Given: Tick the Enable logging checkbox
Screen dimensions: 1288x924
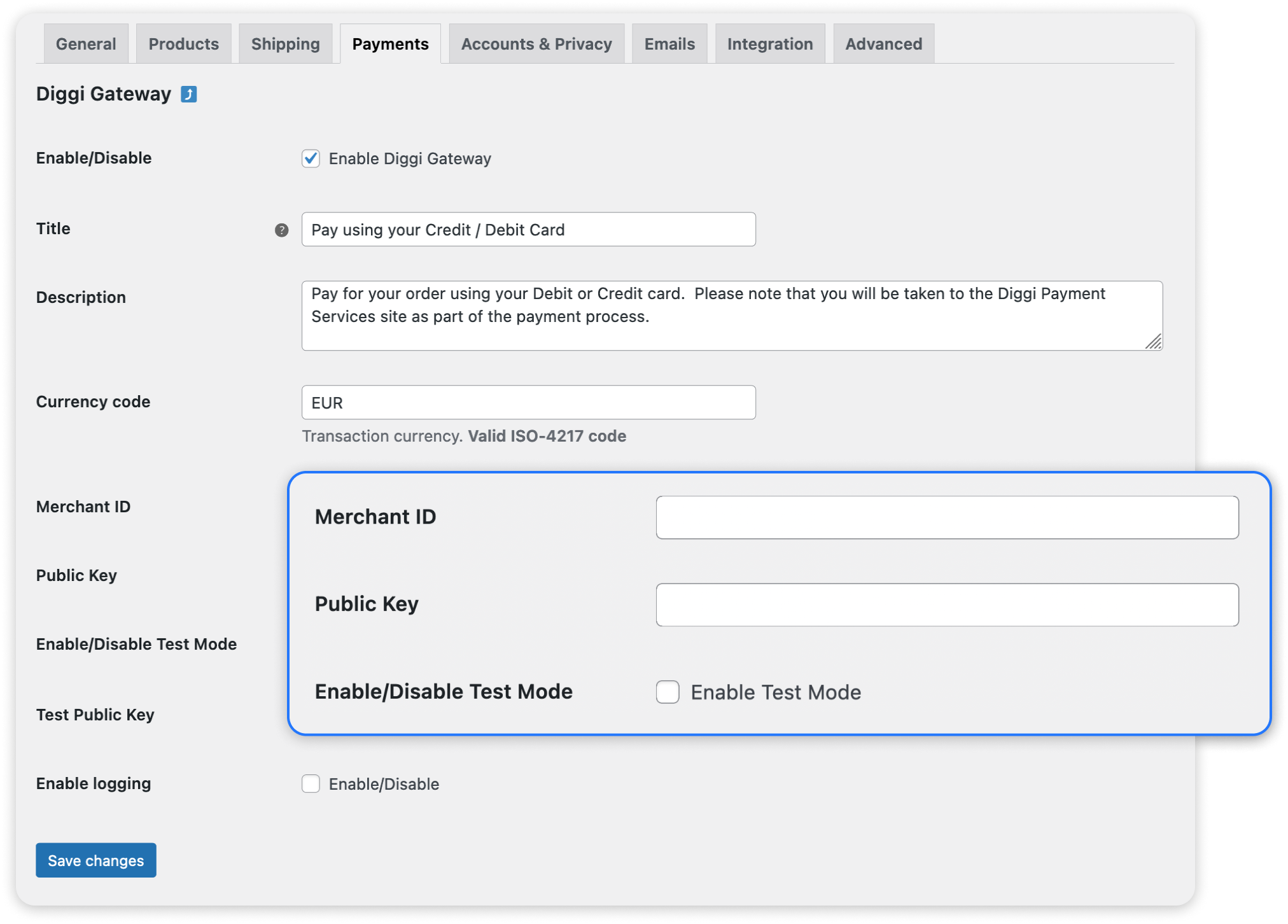Looking at the screenshot, I should click(x=311, y=783).
